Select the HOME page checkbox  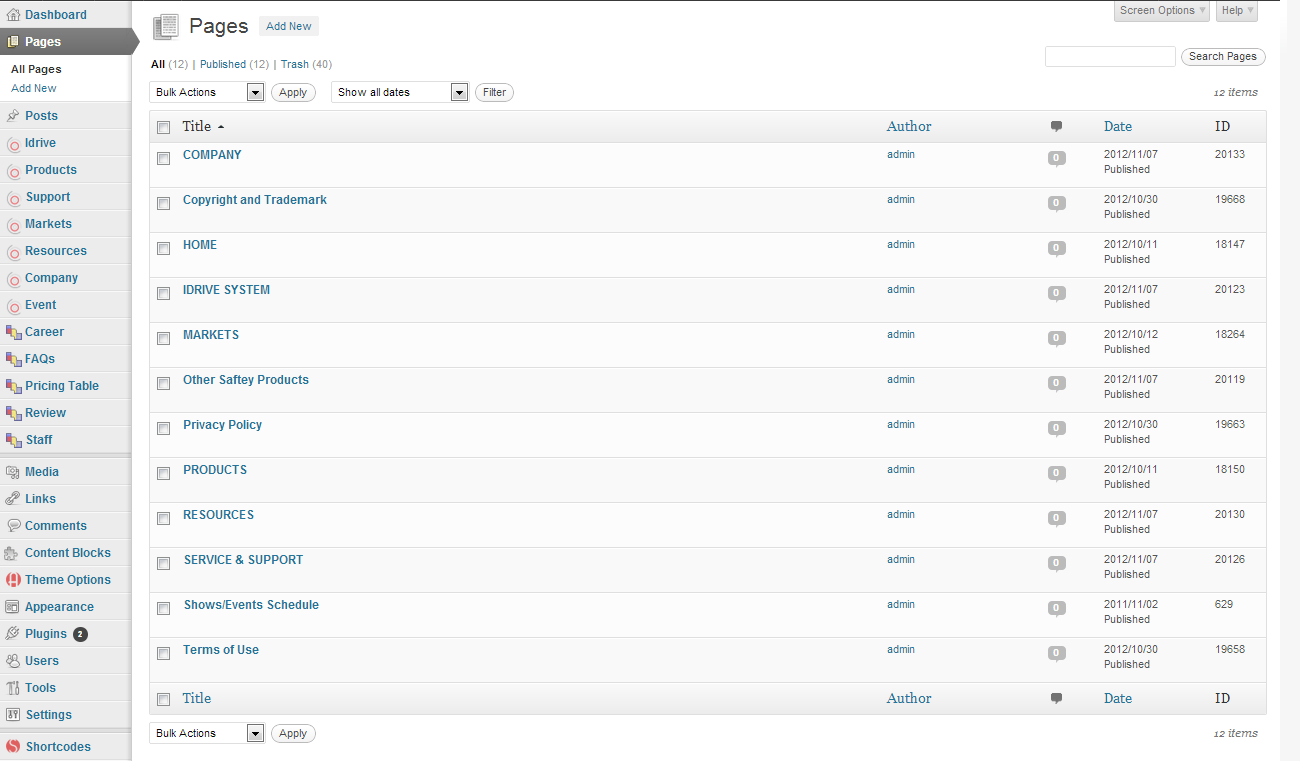(163, 248)
